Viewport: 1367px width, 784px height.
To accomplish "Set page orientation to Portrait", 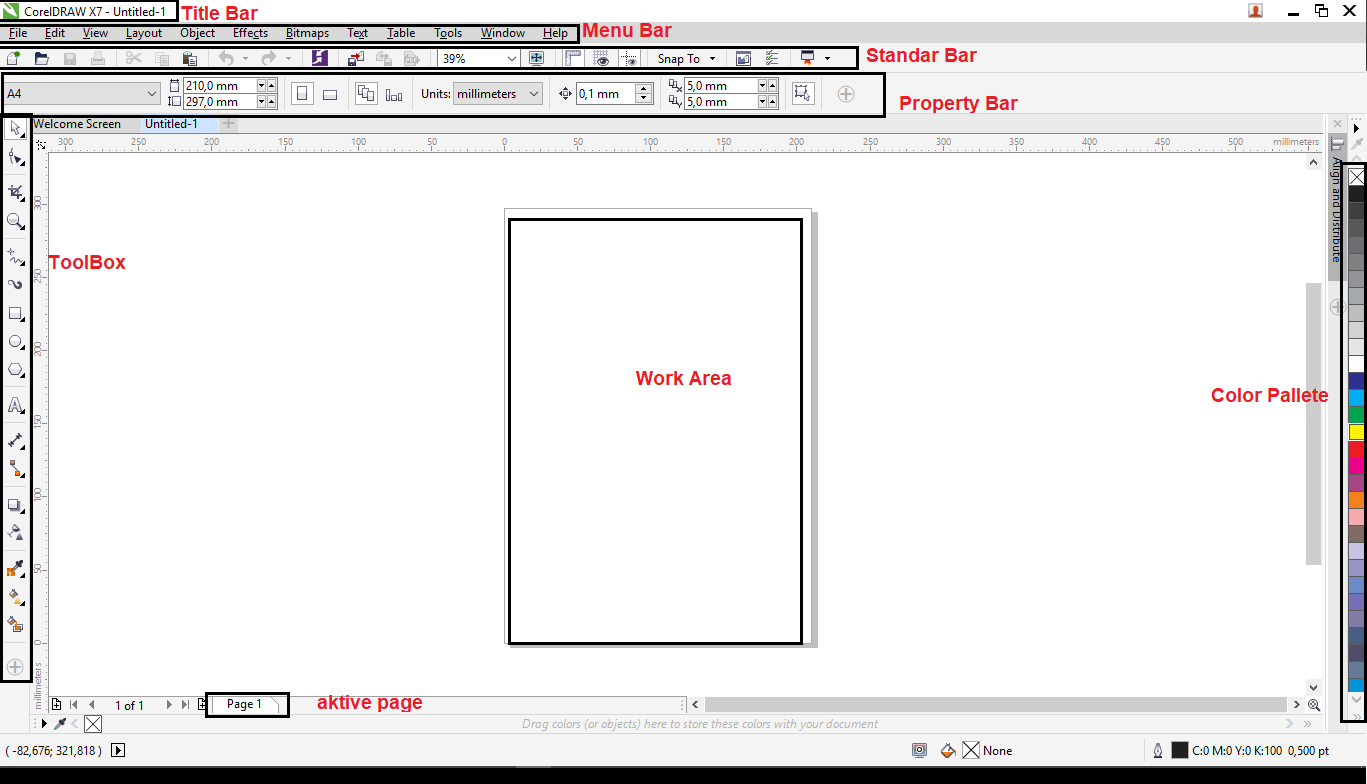I will click(302, 94).
